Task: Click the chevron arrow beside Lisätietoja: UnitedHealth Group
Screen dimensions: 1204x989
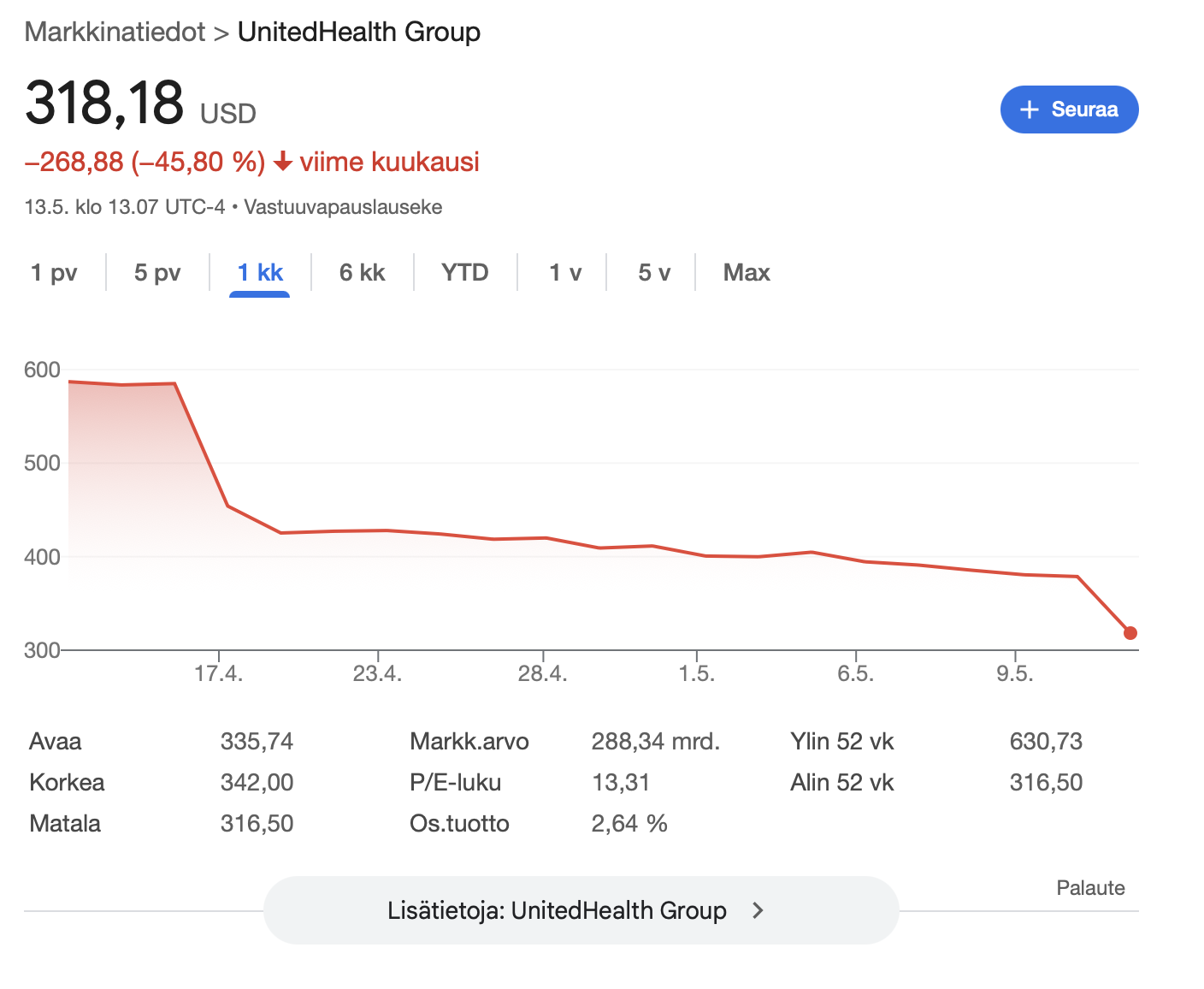Action: (758, 910)
